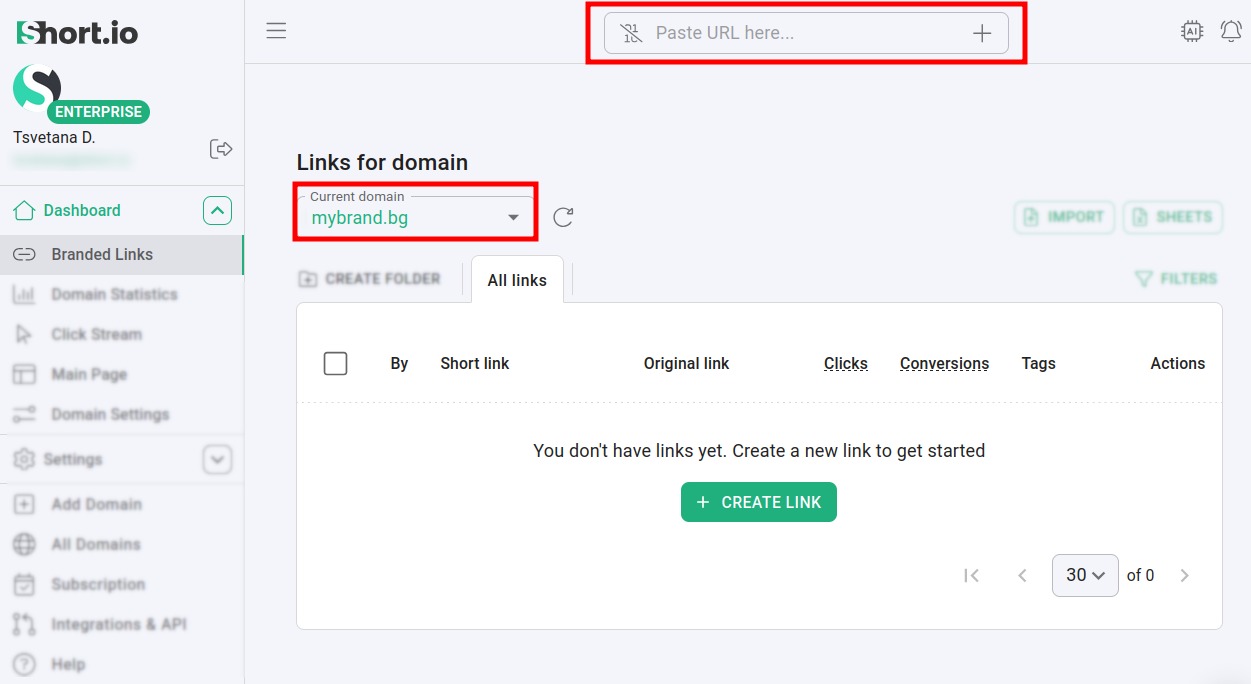Open Help from the sidebar
Screen dimensions: 1251x684
(68, 664)
